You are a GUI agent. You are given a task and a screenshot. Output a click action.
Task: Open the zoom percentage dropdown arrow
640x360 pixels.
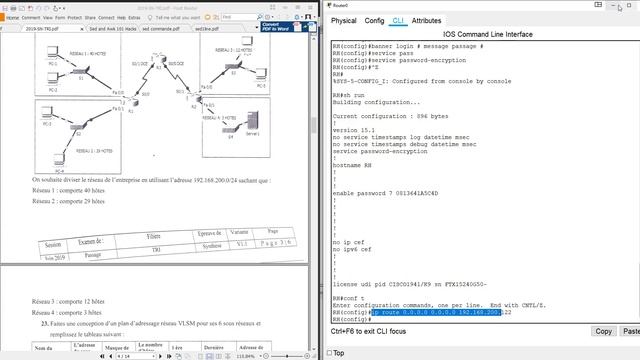[x=260, y=356]
